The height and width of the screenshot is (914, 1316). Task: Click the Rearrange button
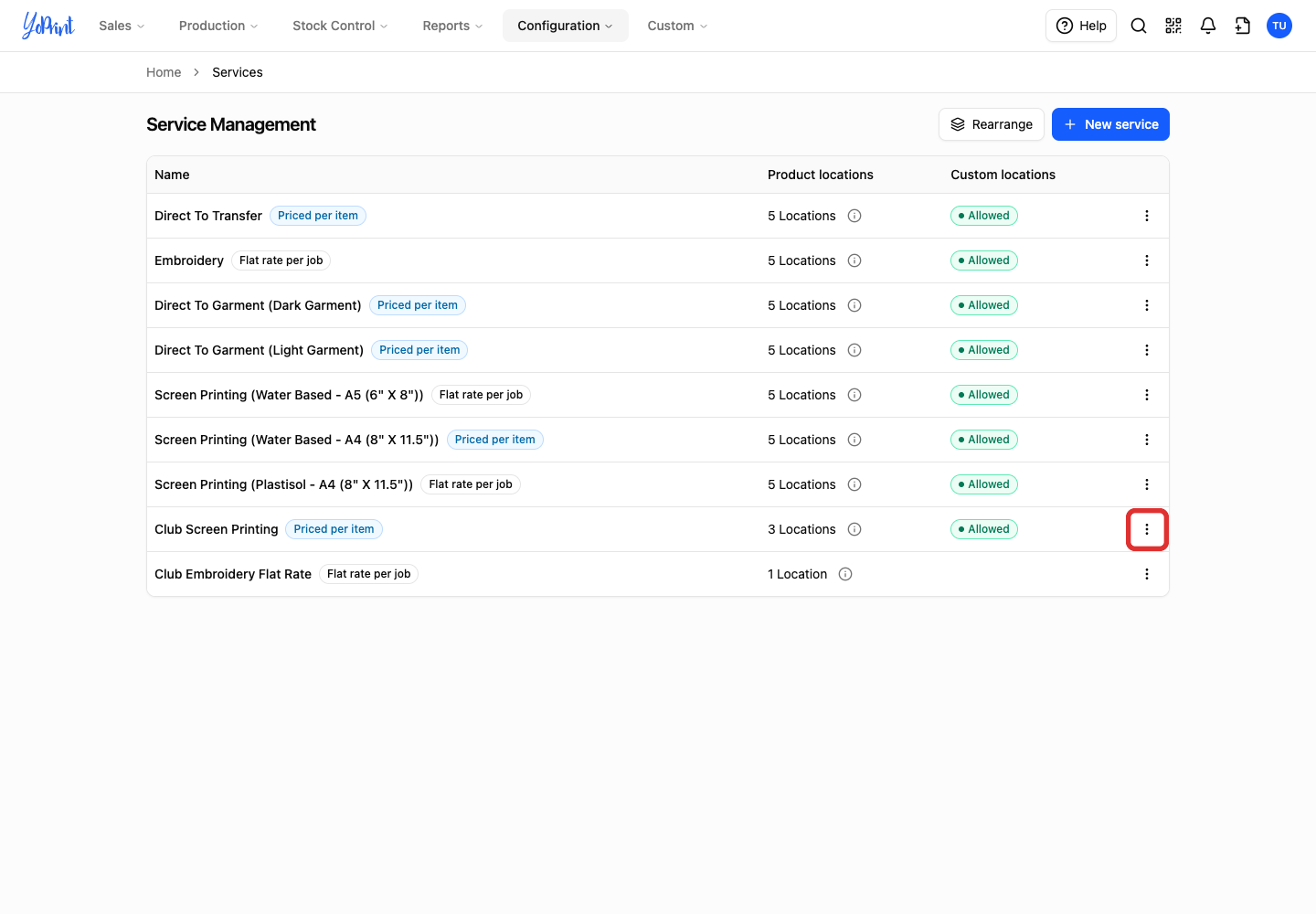pyautogui.click(x=992, y=124)
